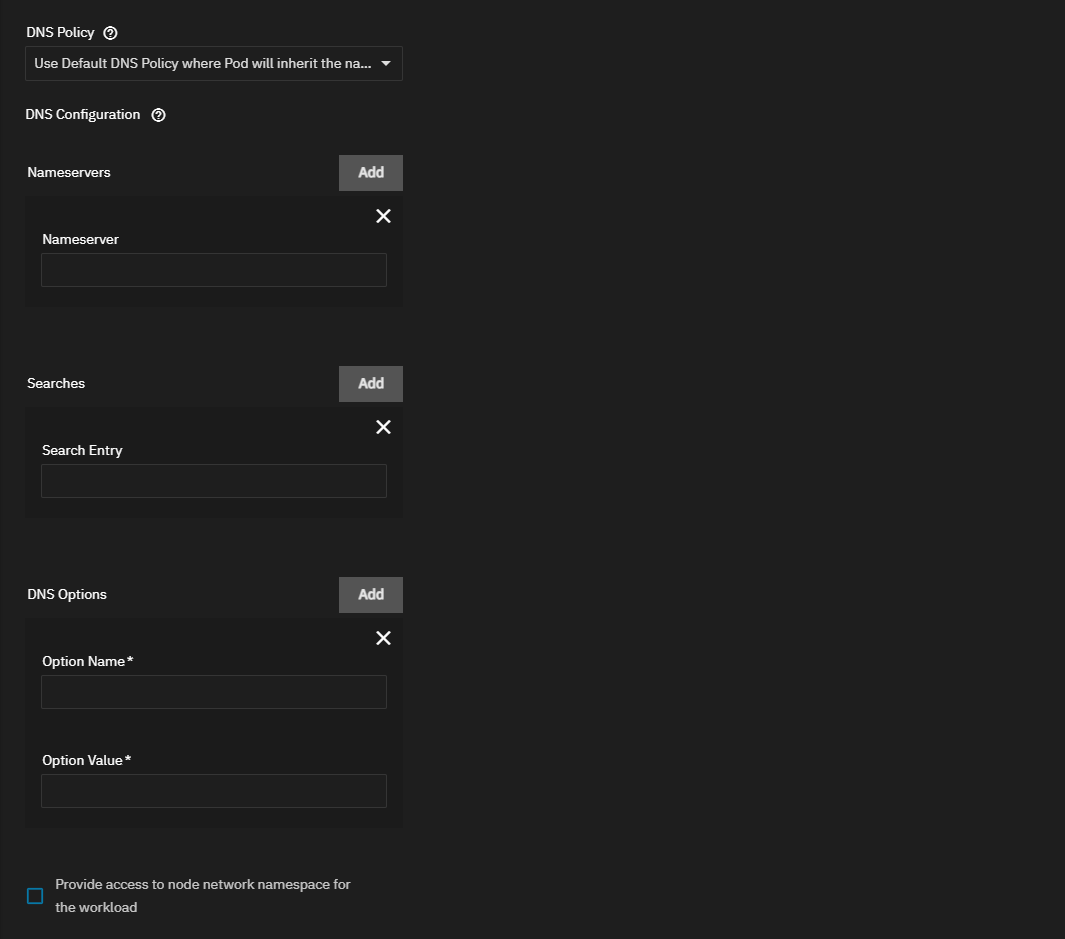Click the Option Name input box
This screenshot has width=1065, height=939.
(213, 691)
